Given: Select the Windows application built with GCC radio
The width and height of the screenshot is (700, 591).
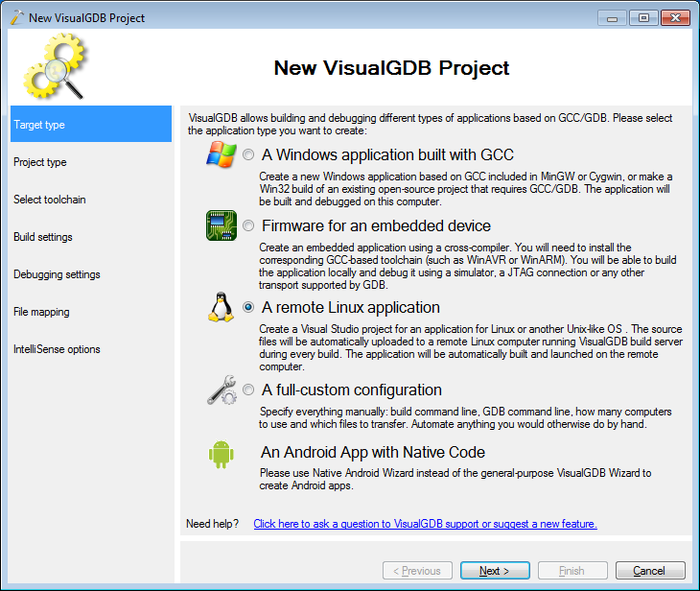Looking at the screenshot, I should [x=248, y=155].
